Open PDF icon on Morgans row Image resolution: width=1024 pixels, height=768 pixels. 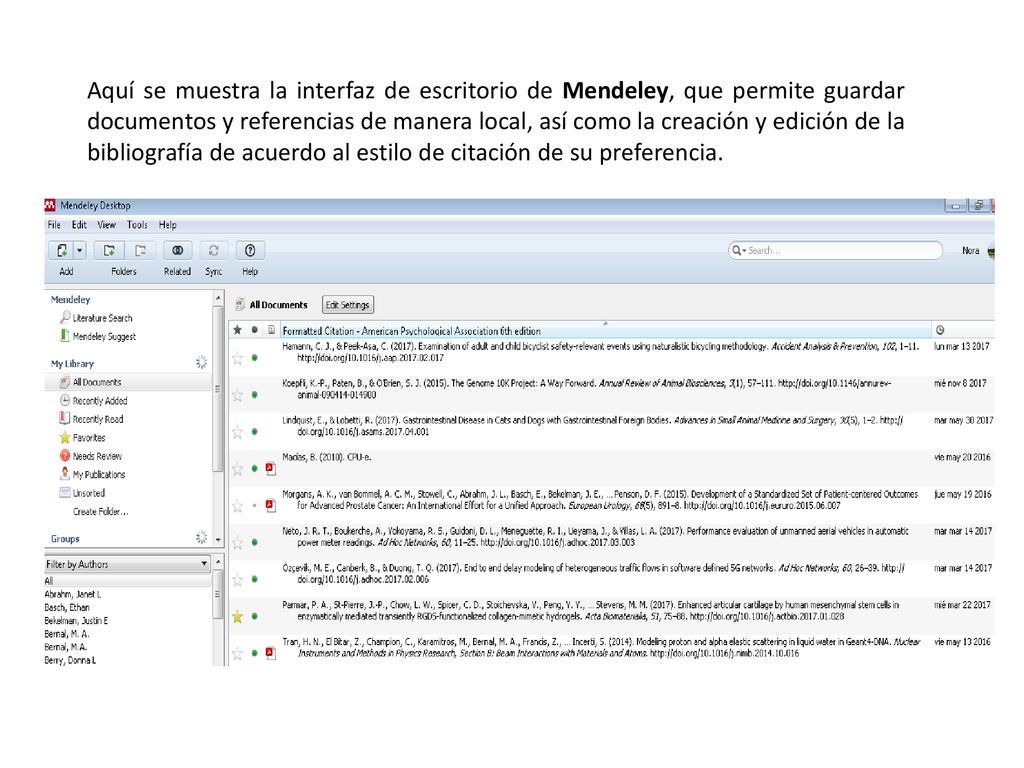point(270,505)
